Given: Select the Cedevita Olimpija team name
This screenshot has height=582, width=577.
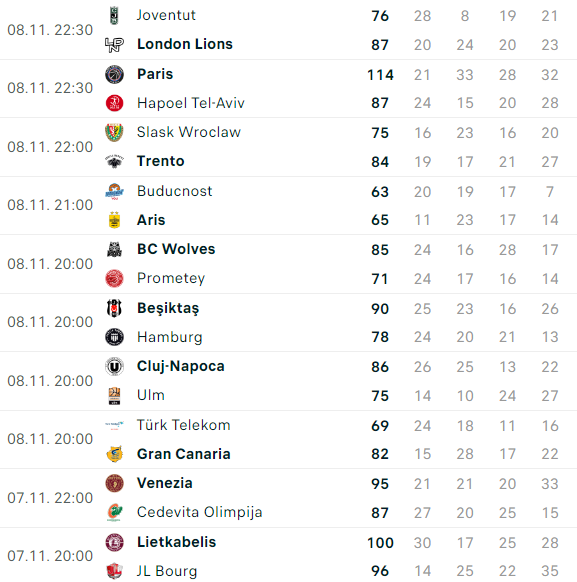Looking at the screenshot, I should (x=200, y=512).
